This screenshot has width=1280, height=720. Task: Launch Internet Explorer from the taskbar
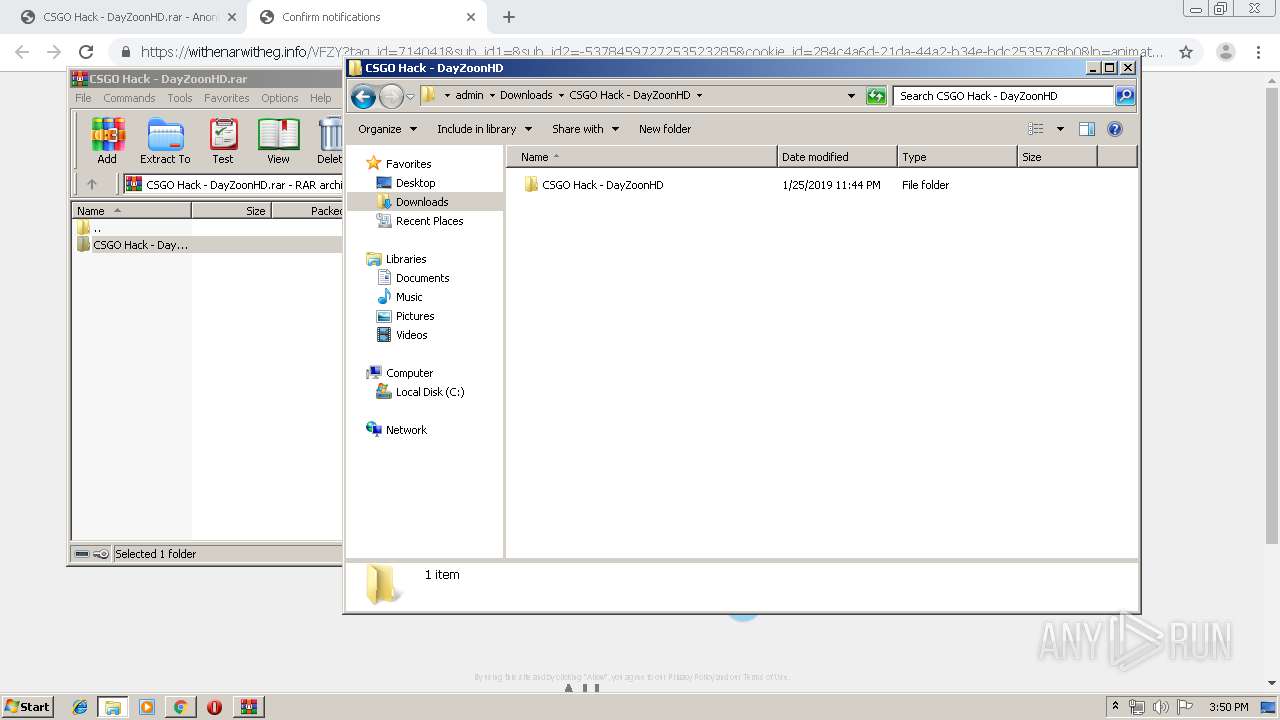coord(80,707)
